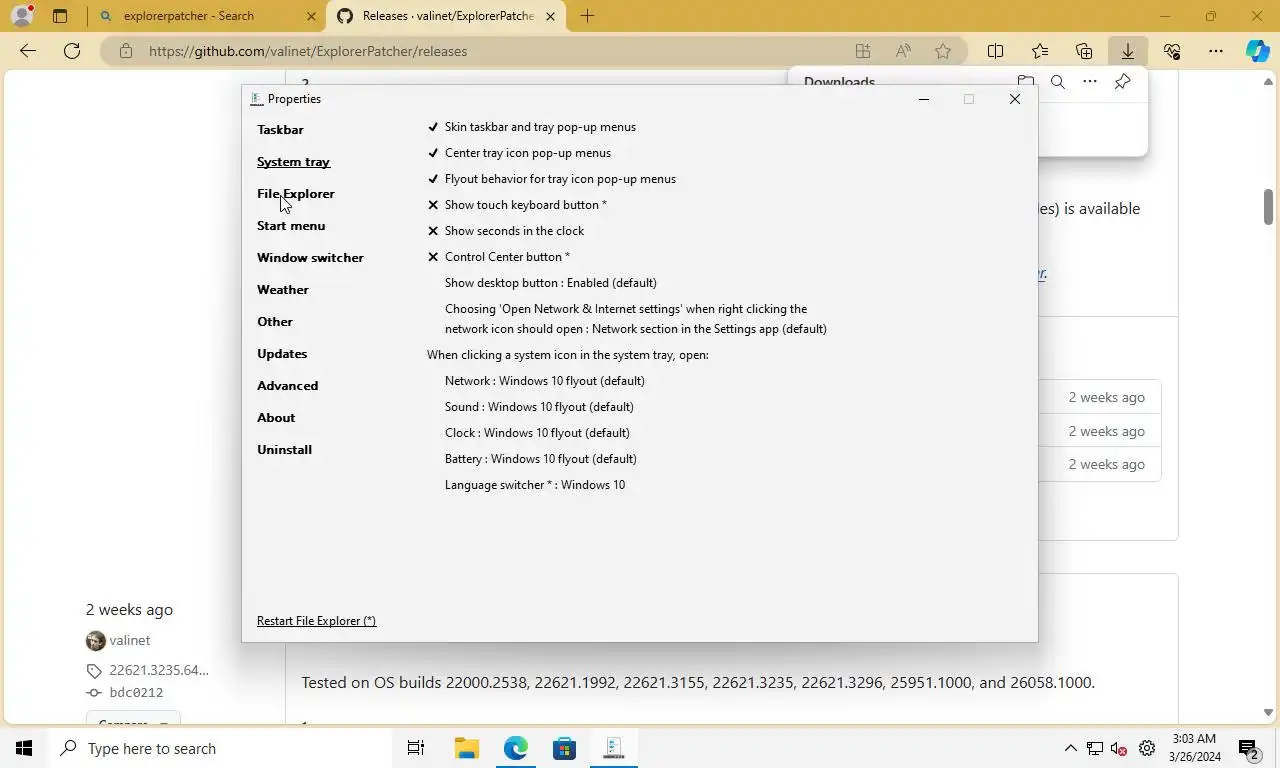1280x768 pixels.
Task: Search downloads in Downloads panel
Action: [1058, 82]
